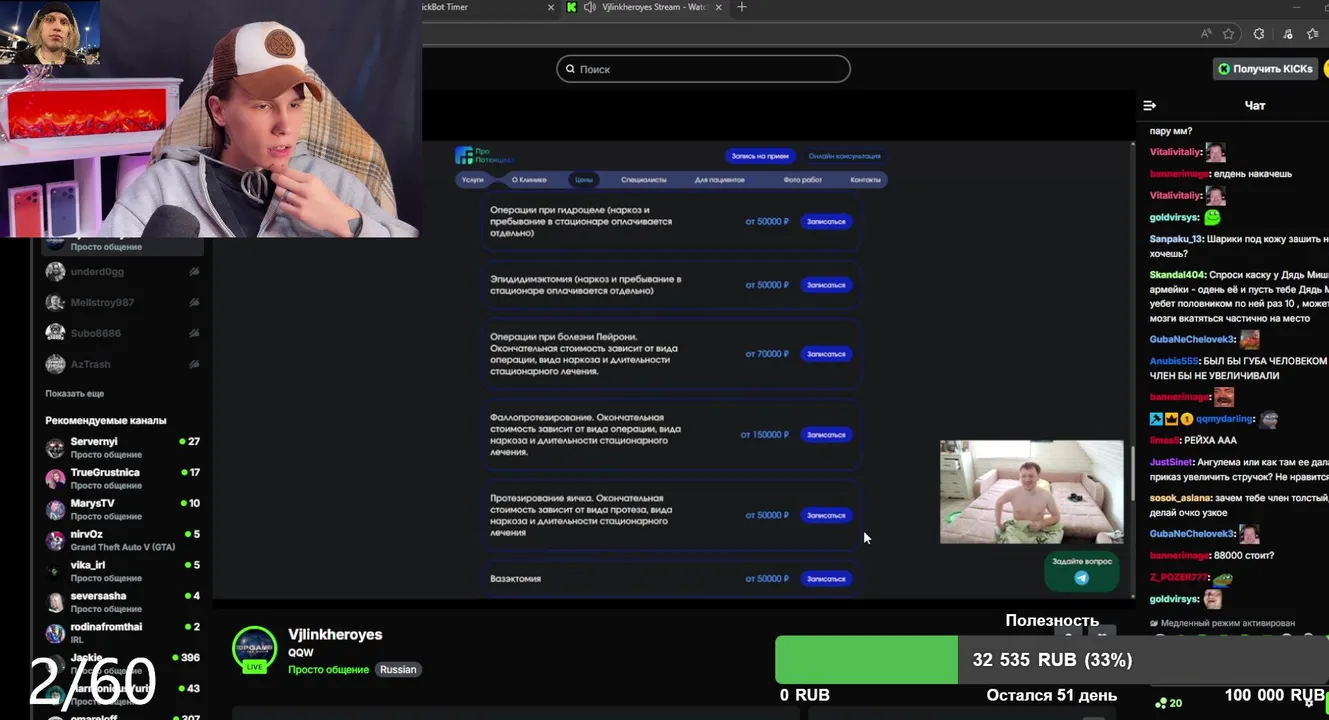Click JustSinet username in chat
1329x720 pixels.
coord(1171,463)
